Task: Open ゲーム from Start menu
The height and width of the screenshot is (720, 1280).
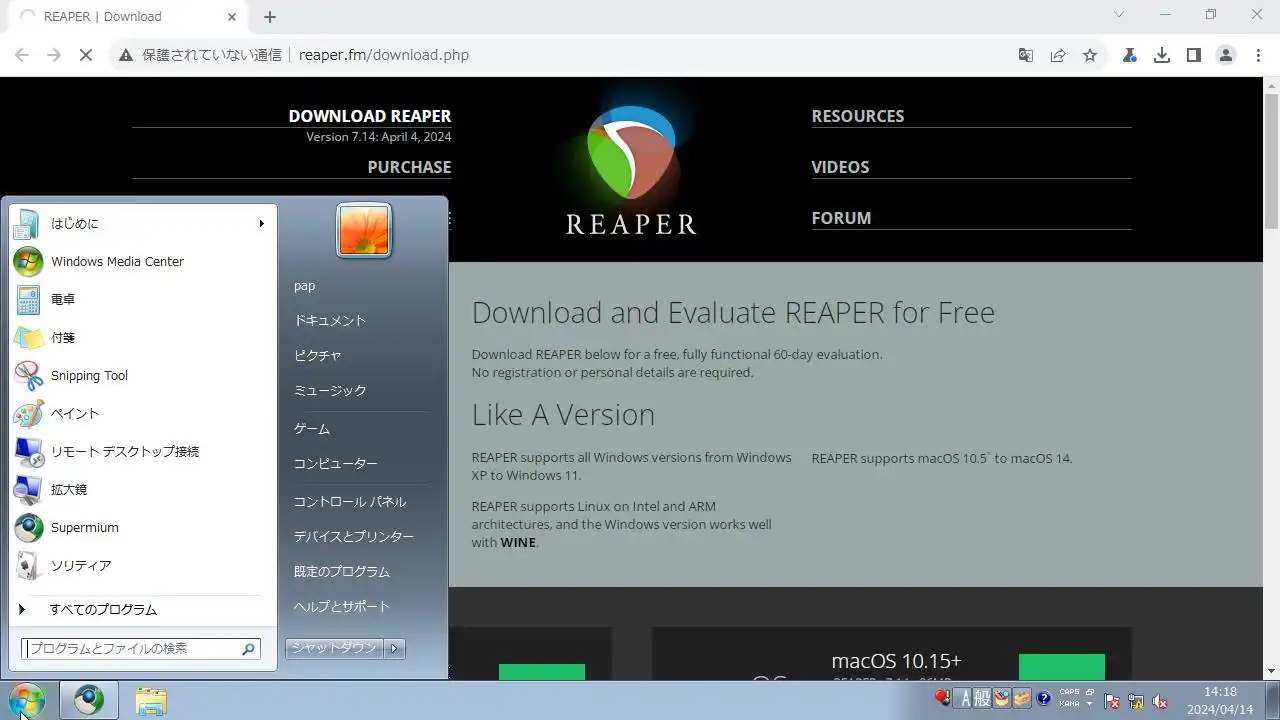Action: tap(312, 429)
